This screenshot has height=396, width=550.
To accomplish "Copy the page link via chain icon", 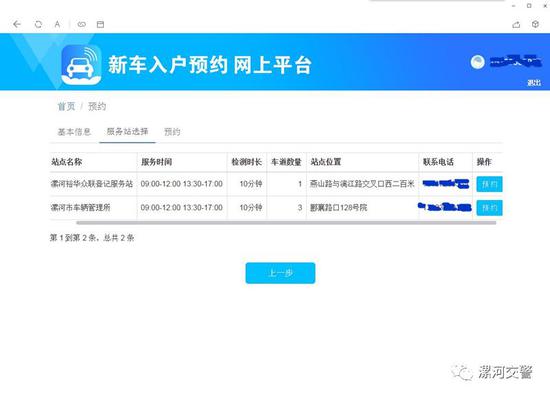I will [x=82, y=24].
